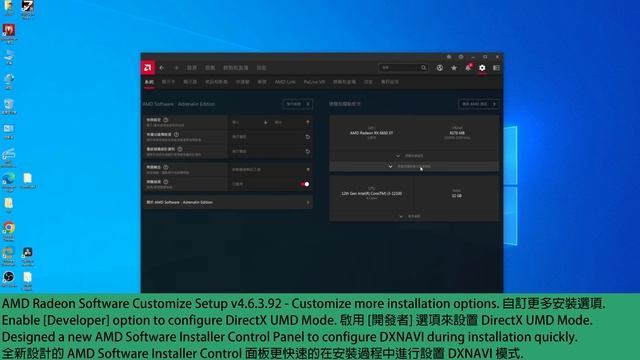
Task: Open the 效能 Performance tab
Action: click(261, 68)
